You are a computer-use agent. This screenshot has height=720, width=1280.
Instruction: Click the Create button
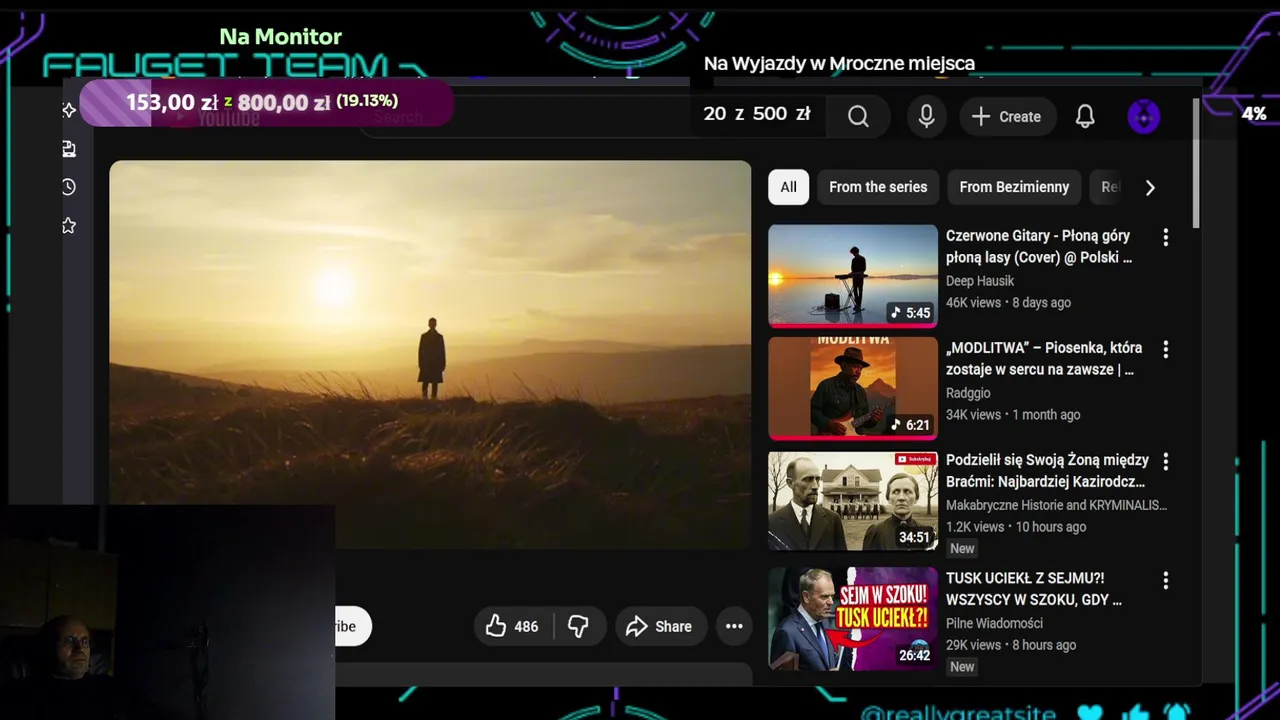coord(1007,117)
